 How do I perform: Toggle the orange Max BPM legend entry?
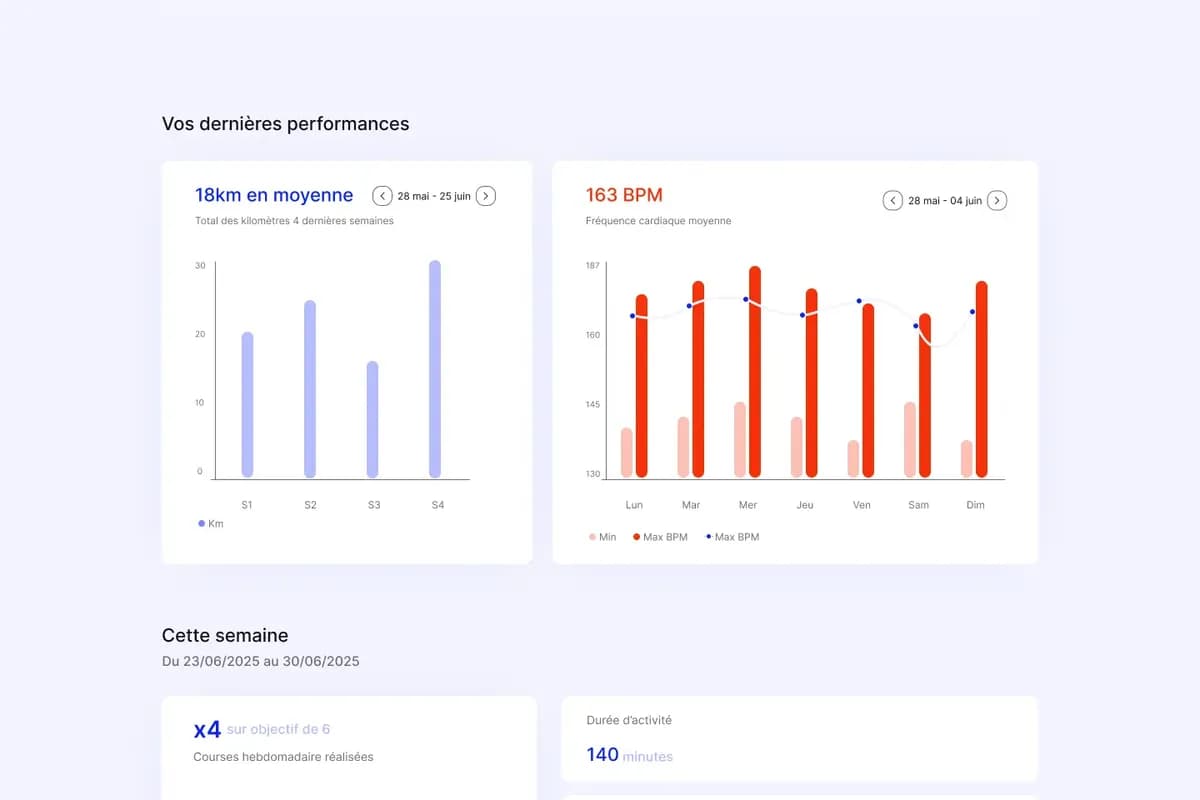(x=660, y=536)
